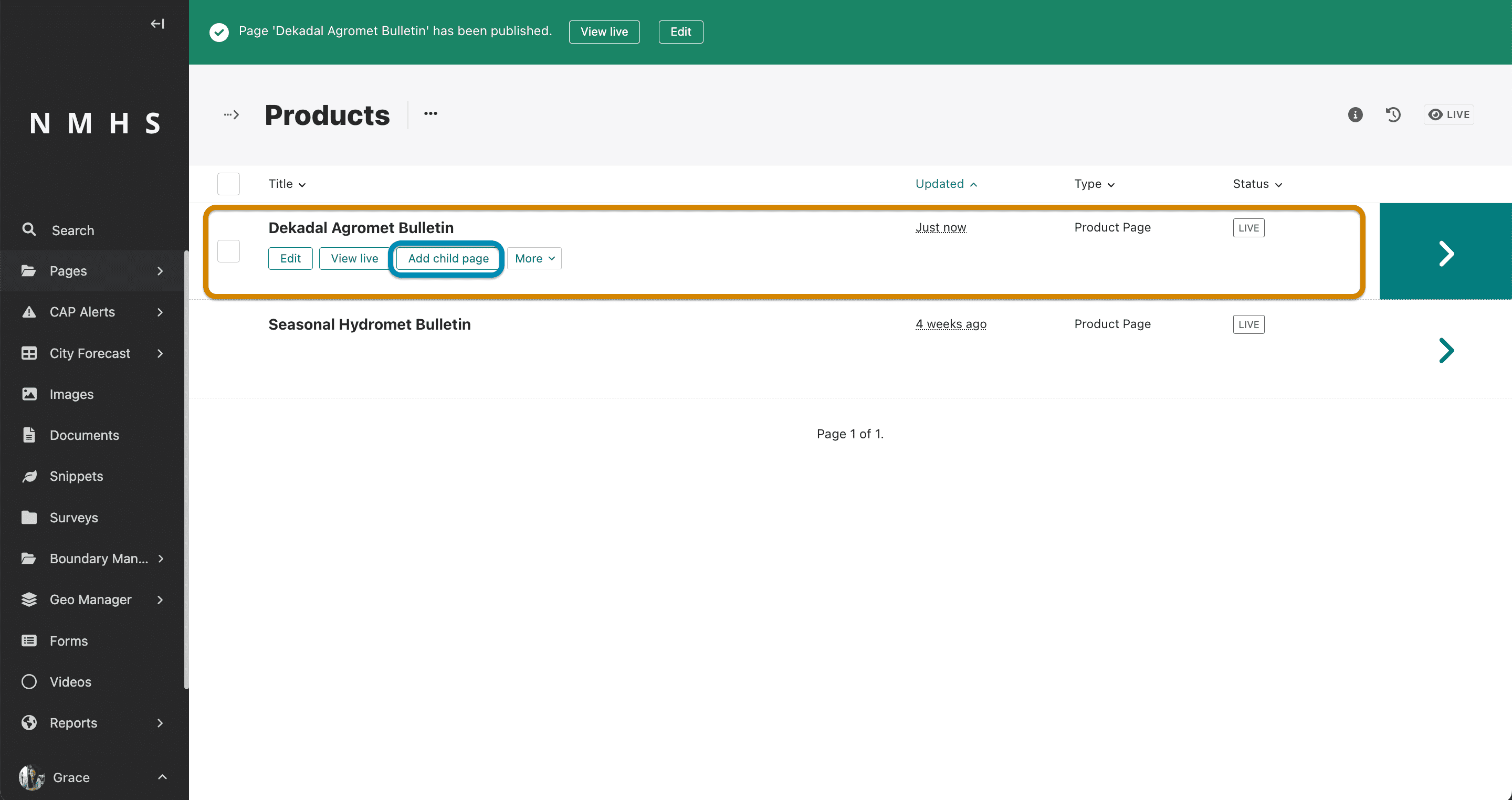Screen dimensions: 1512x800
Task: Expand the Geo Manager submenu chevron
Action: [x=160, y=599]
